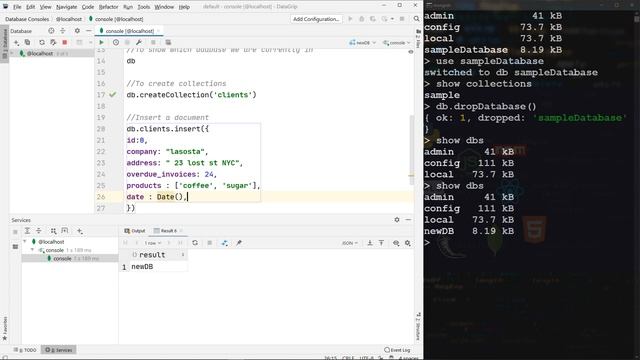Duplicate data source icon in Database toolbar
Viewport: 640px width, 360px height.
point(27,42)
